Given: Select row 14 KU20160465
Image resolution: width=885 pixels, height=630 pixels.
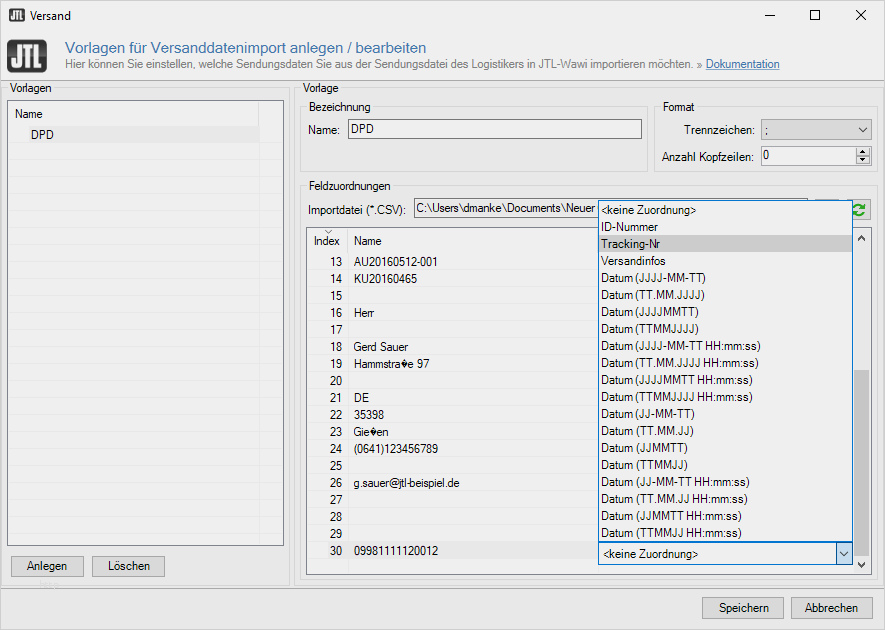Looking at the screenshot, I should 453,278.
